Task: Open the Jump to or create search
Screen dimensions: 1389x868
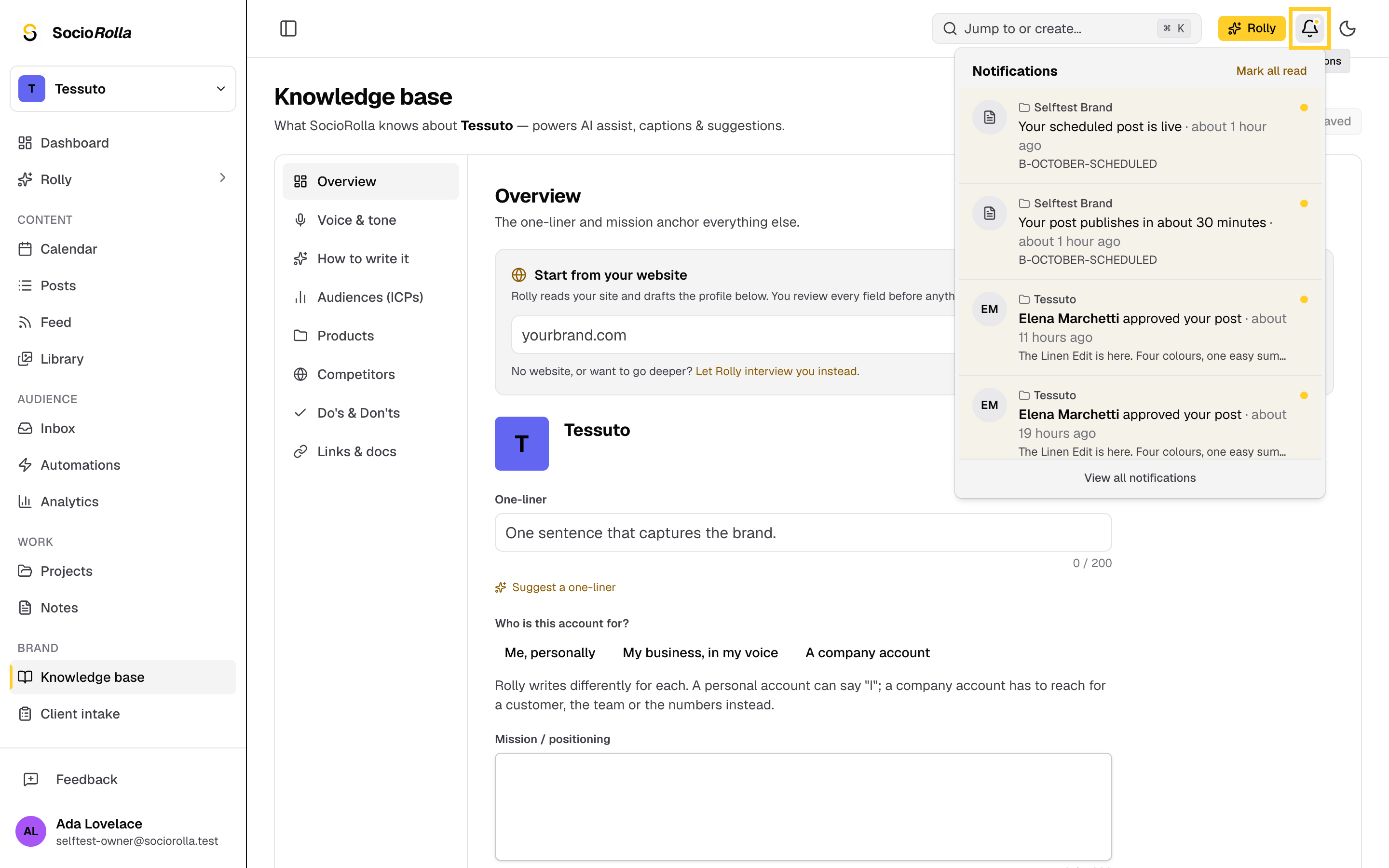Action: pos(1066,28)
